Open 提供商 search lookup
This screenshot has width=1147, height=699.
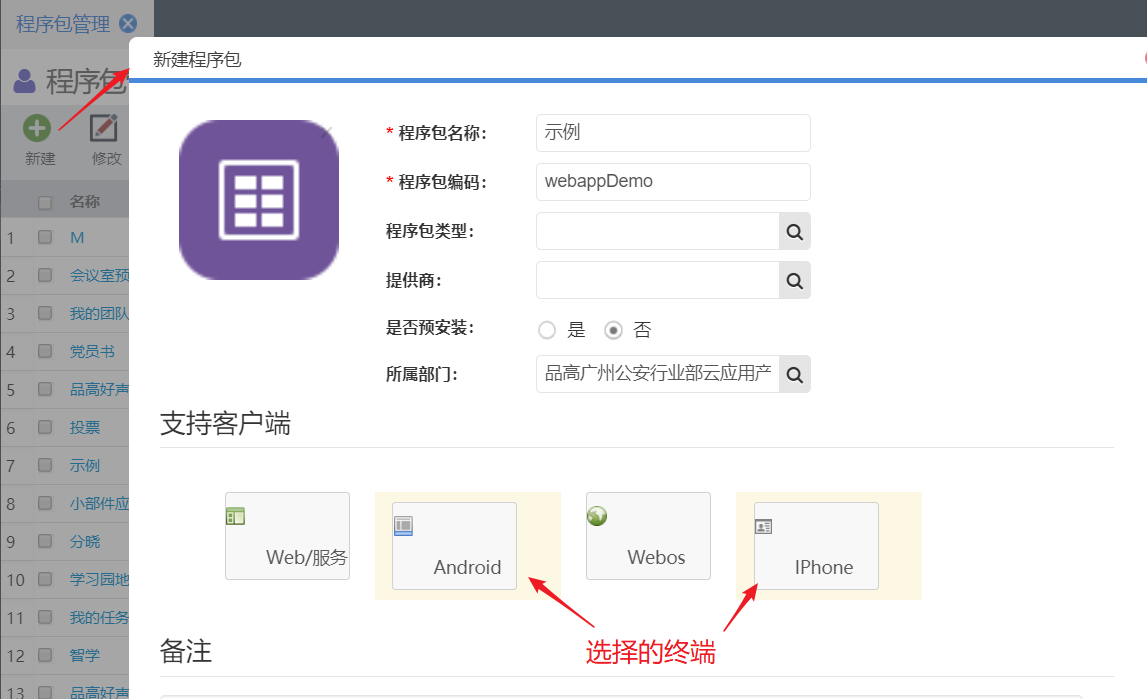click(794, 280)
